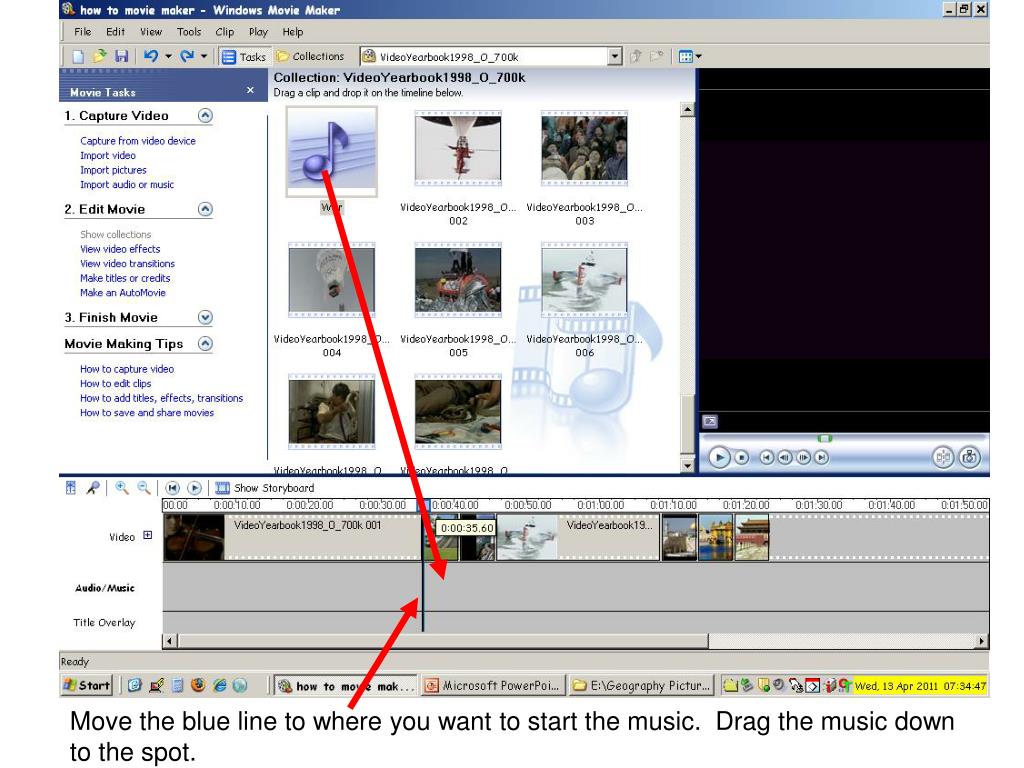Click the Import video link

(x=108, y=155)
